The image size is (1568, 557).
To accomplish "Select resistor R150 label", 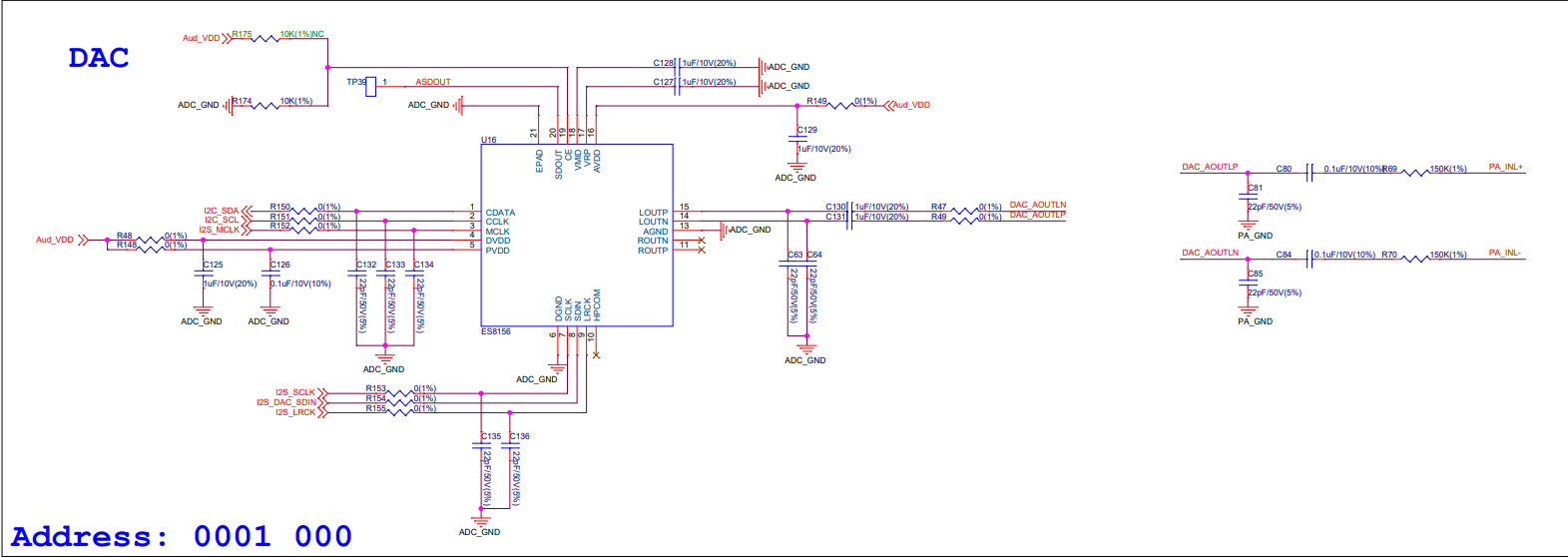I will click(x=279, y=207).
